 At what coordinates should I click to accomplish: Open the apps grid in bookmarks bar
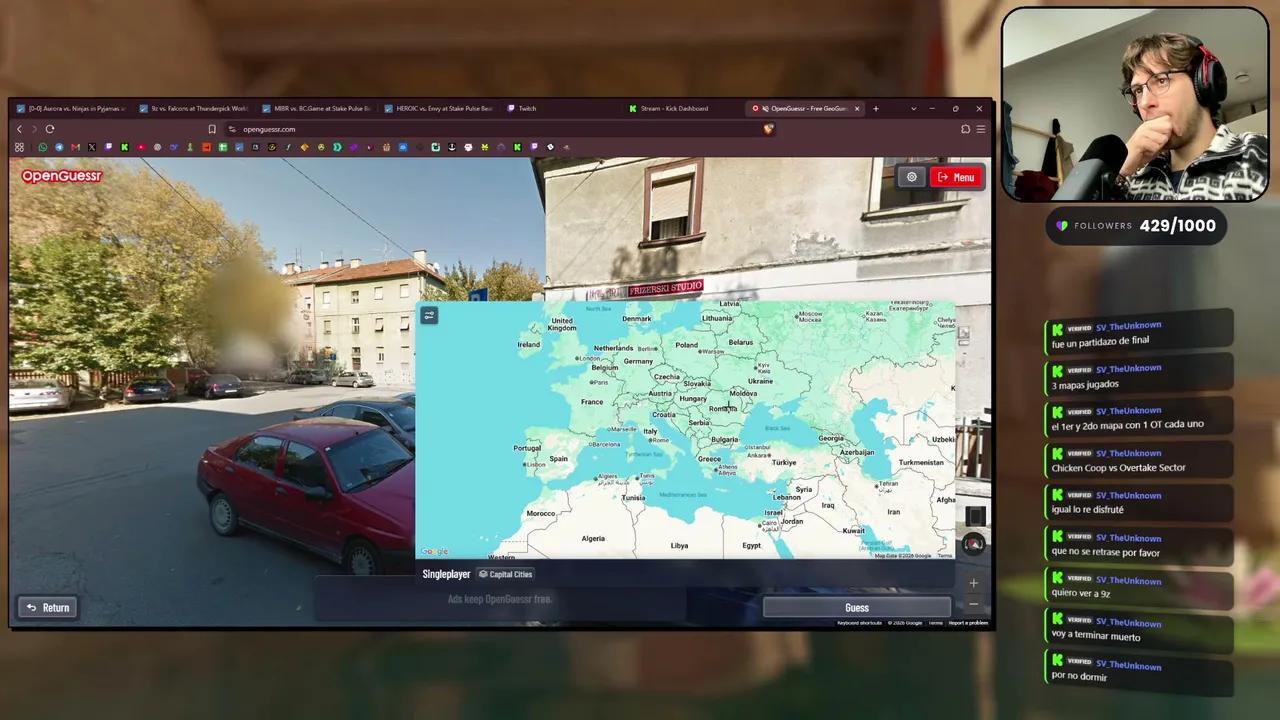pos(19,147)
